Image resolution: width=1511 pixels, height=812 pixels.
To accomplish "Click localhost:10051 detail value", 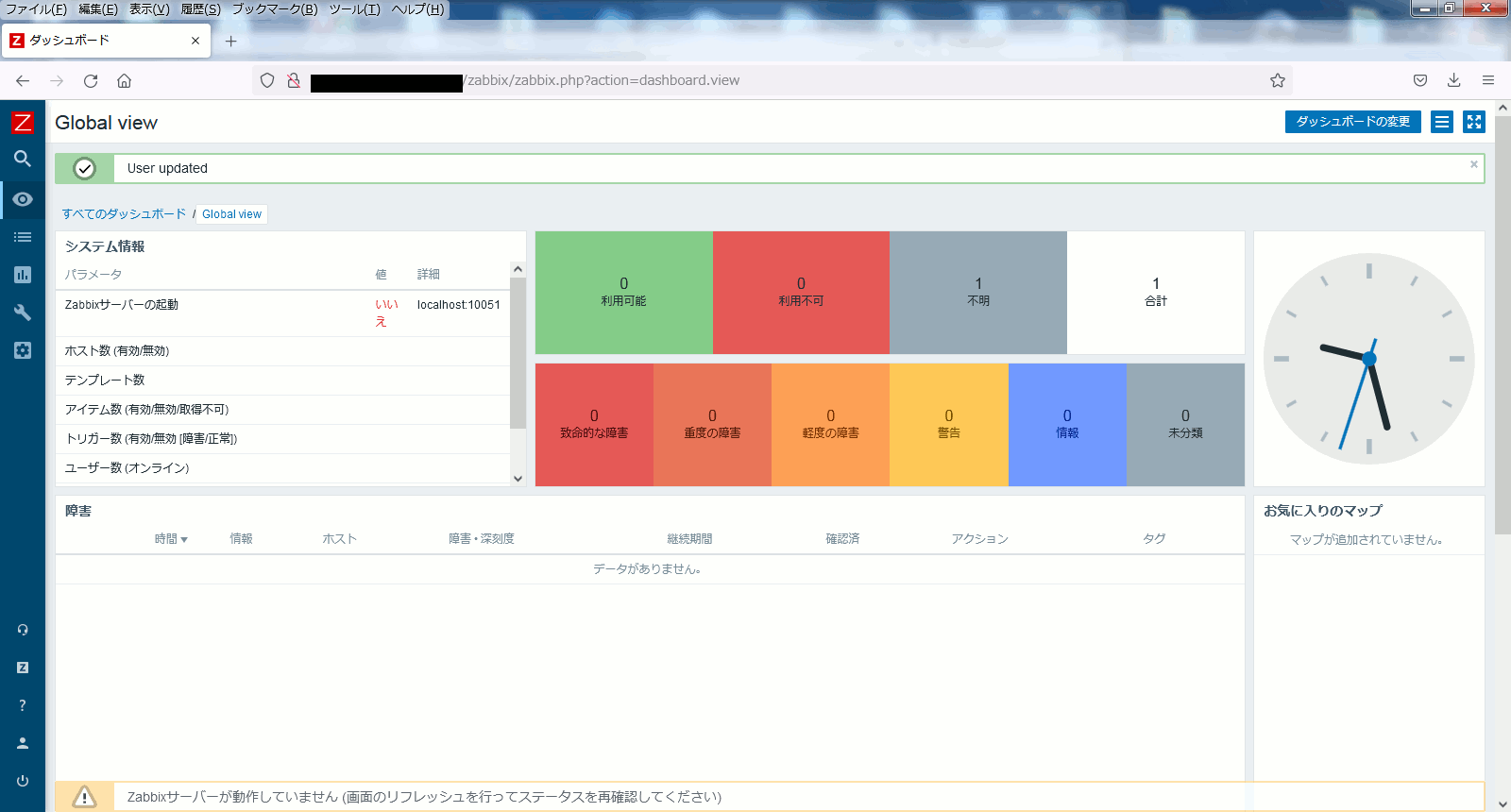I will tap(459, 305).
